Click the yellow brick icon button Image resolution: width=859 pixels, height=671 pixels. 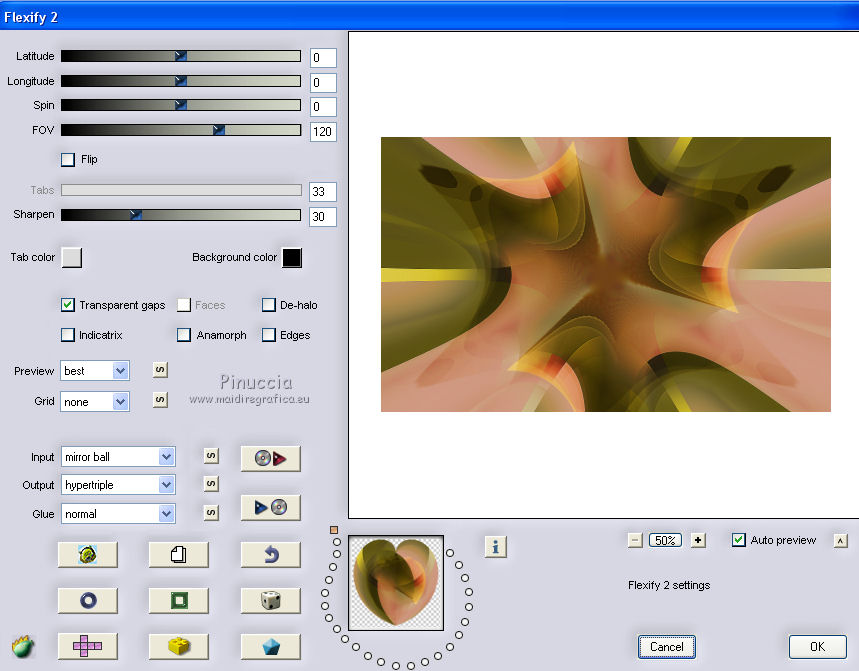pyautogui.click(x=179, y=646)
